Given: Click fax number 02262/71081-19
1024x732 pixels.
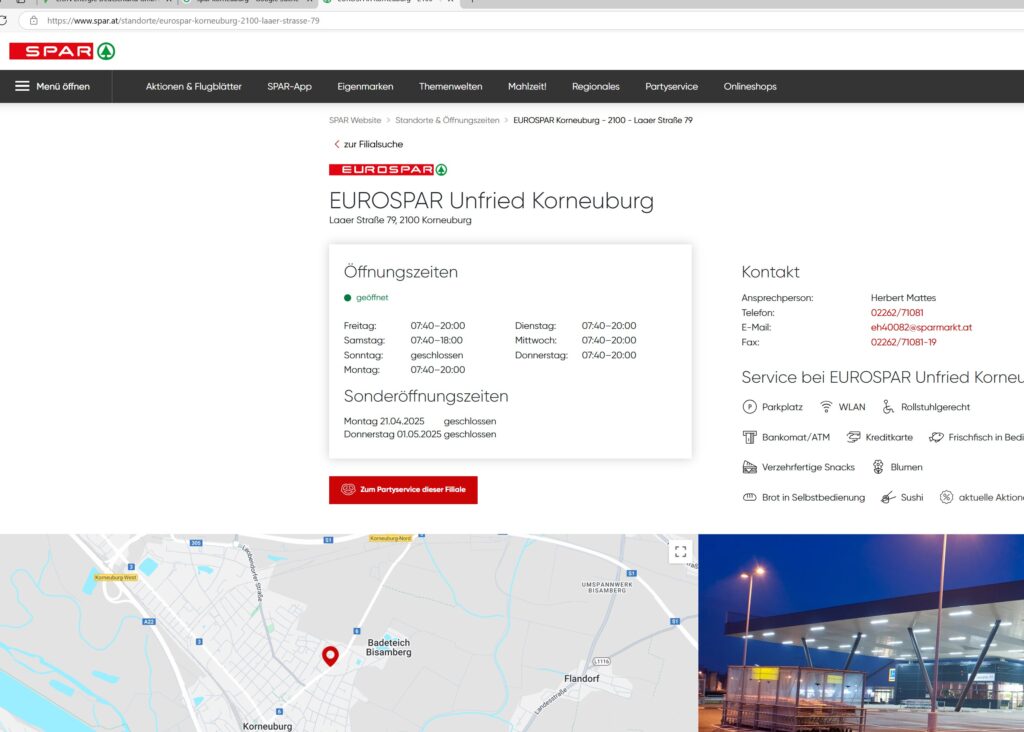Looking at the screenshot, I should tap(903, 342).
